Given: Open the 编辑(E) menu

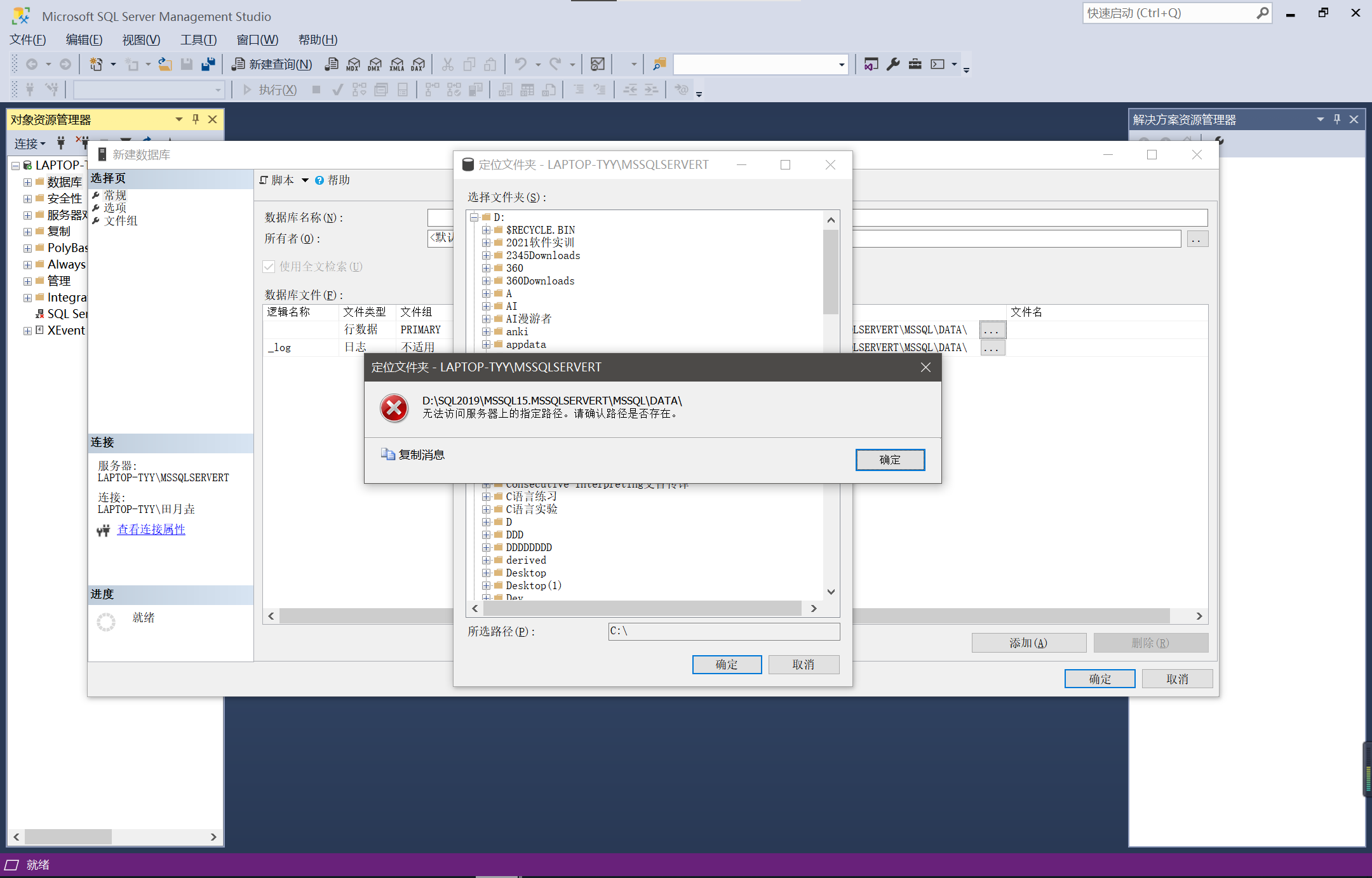Looking at the screenshot, I should click(x=84, y=40).
